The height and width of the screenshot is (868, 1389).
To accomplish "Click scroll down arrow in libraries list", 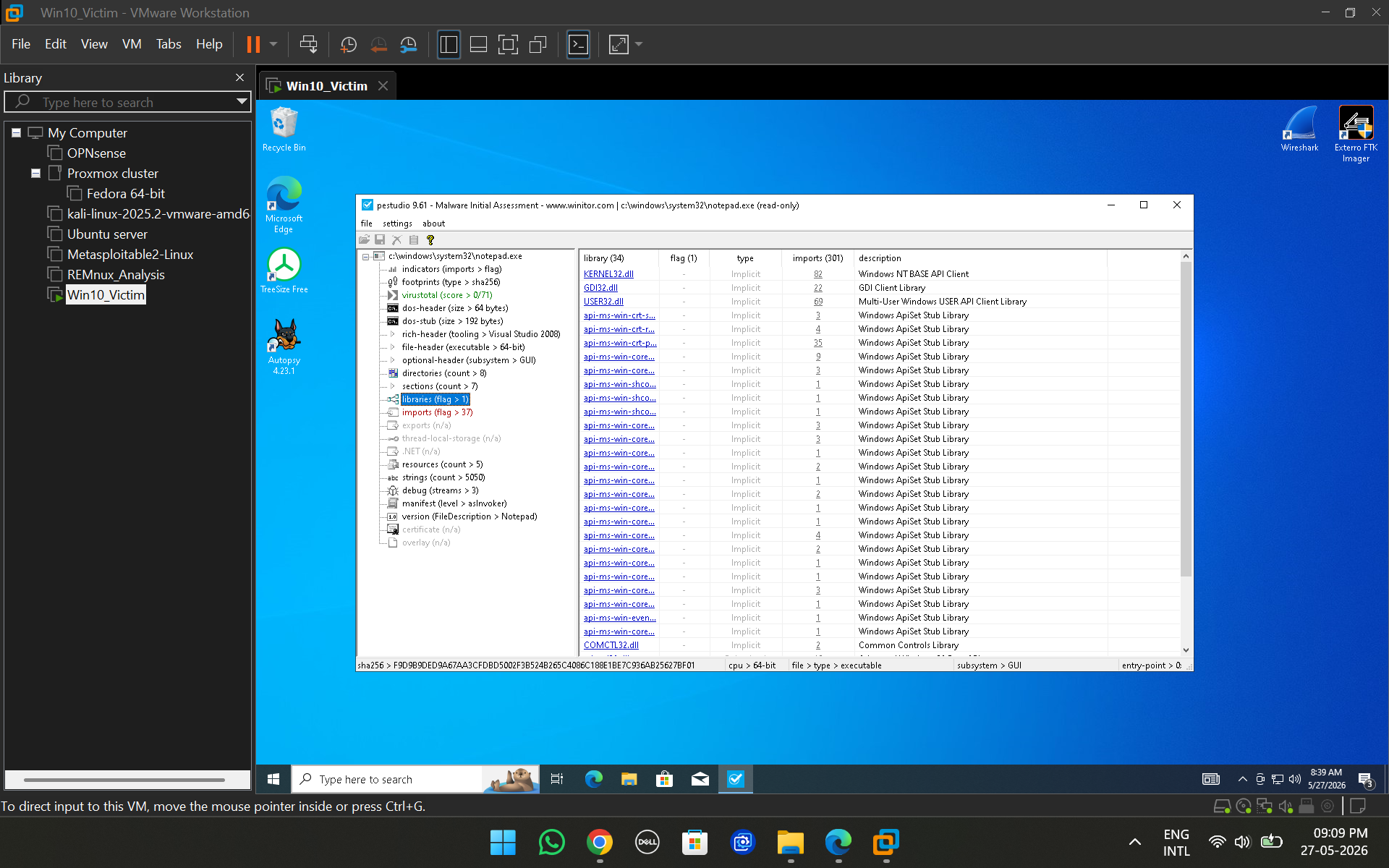I will pyautogui.click(x=1186, y=650).
